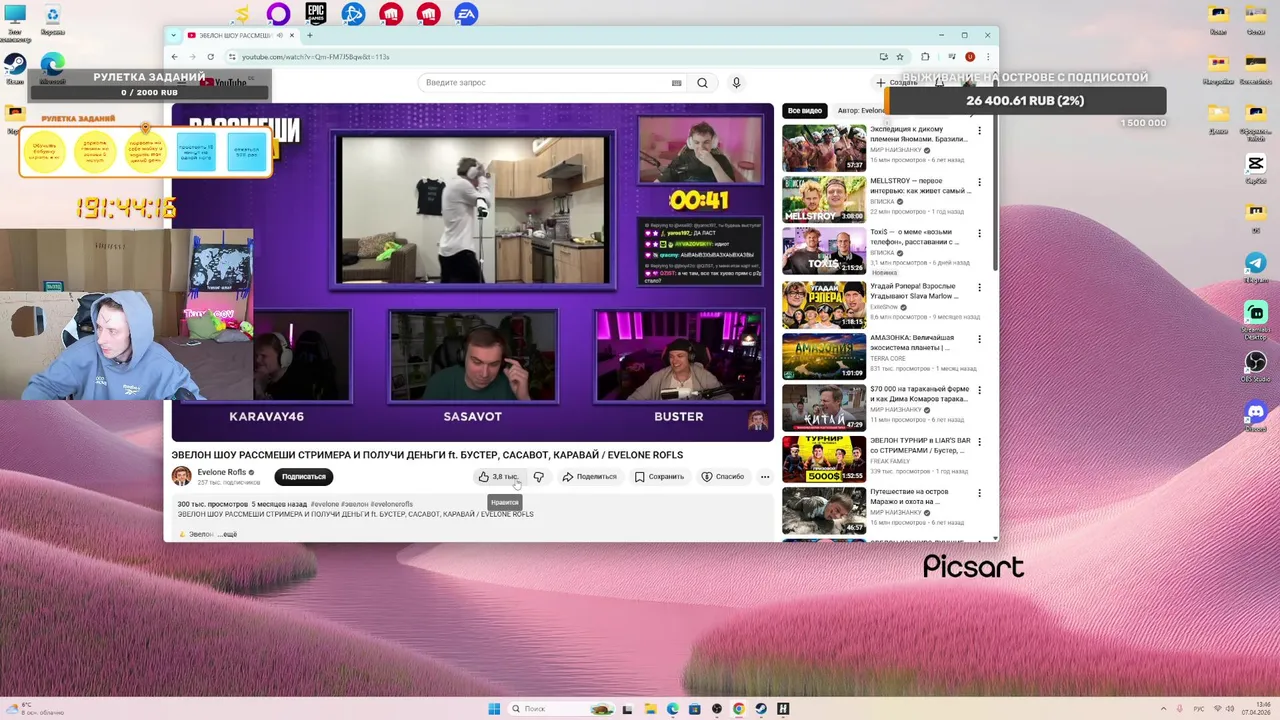Image resolution: width=1280 pixels, height=720 pixels.
Task: Open Streamlabs Desktop shortcut
Action: pyautogui.click(x=1256, y=320)
